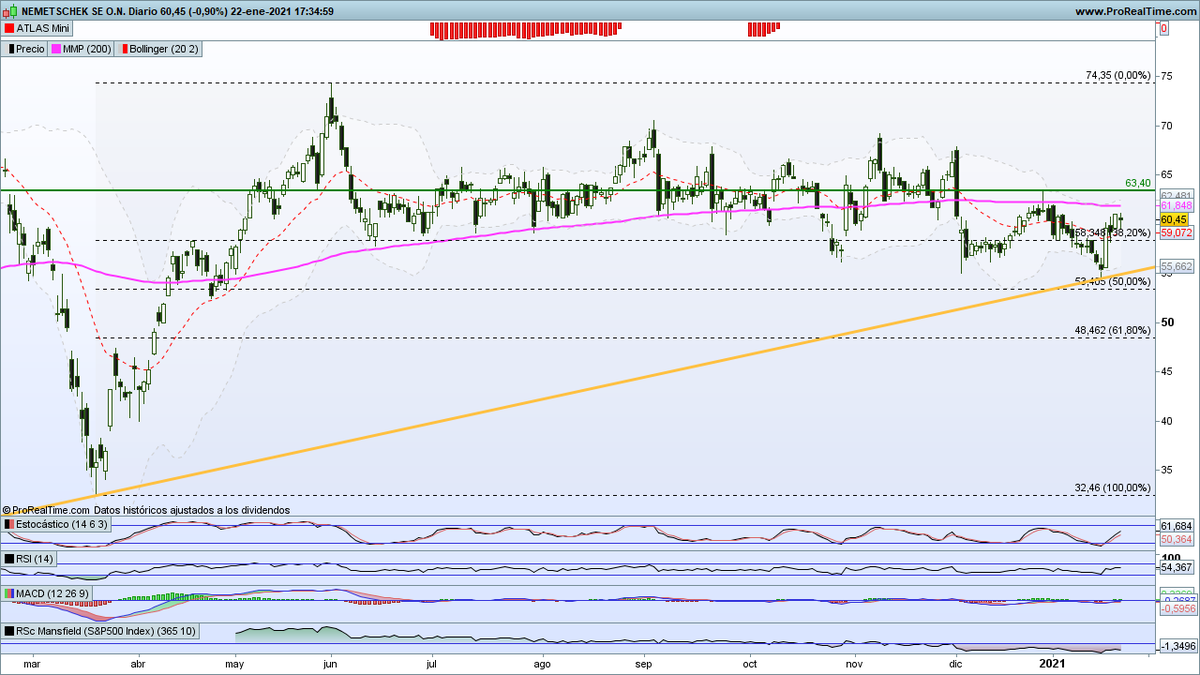Select the yellow 60,45 current price tag
This screenshot has height=675, width=1200.
pos(1172,219)
